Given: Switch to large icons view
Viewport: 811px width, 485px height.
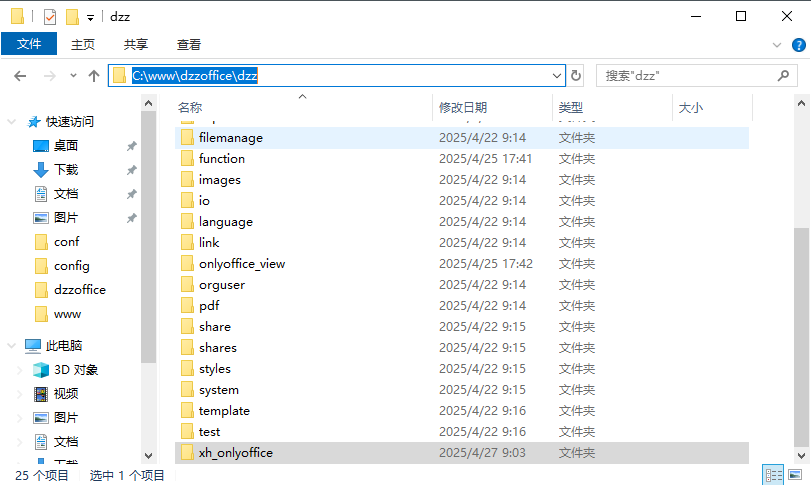Looking at the screenshot, I should pyautogui.click(x=795, y=475).
